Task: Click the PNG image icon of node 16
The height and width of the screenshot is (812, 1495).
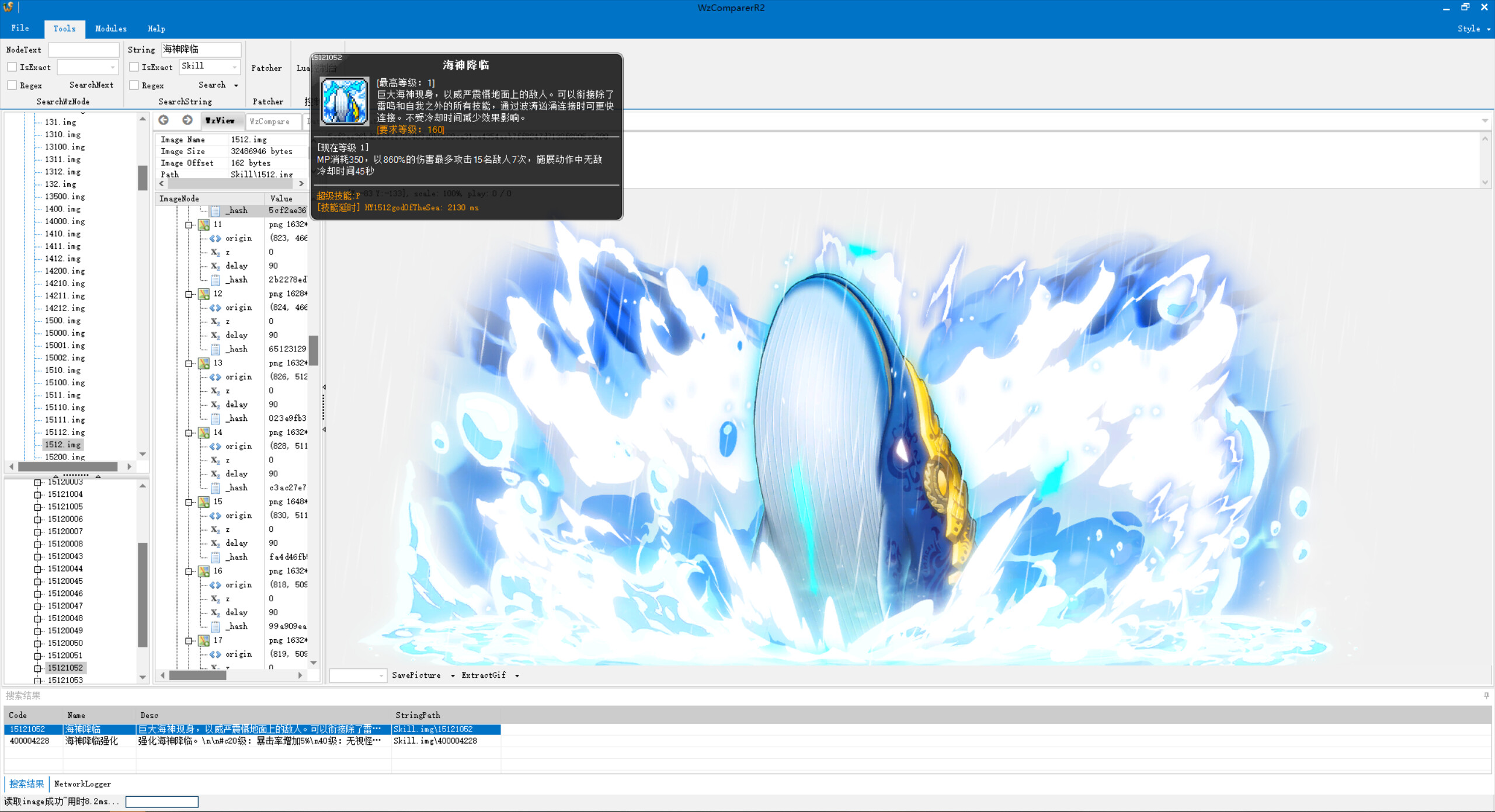Action: point(203,571)
